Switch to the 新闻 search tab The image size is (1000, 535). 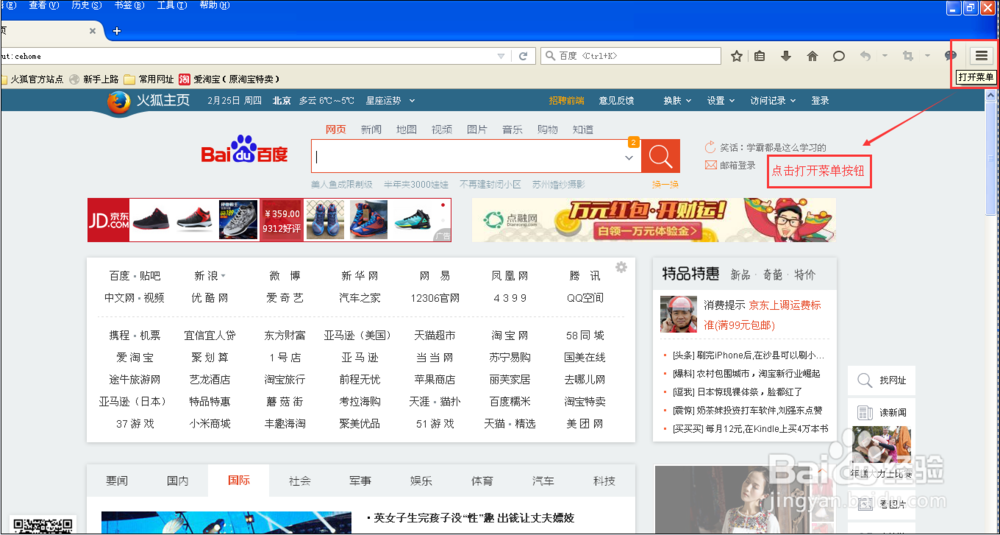(x=371, y=129)
